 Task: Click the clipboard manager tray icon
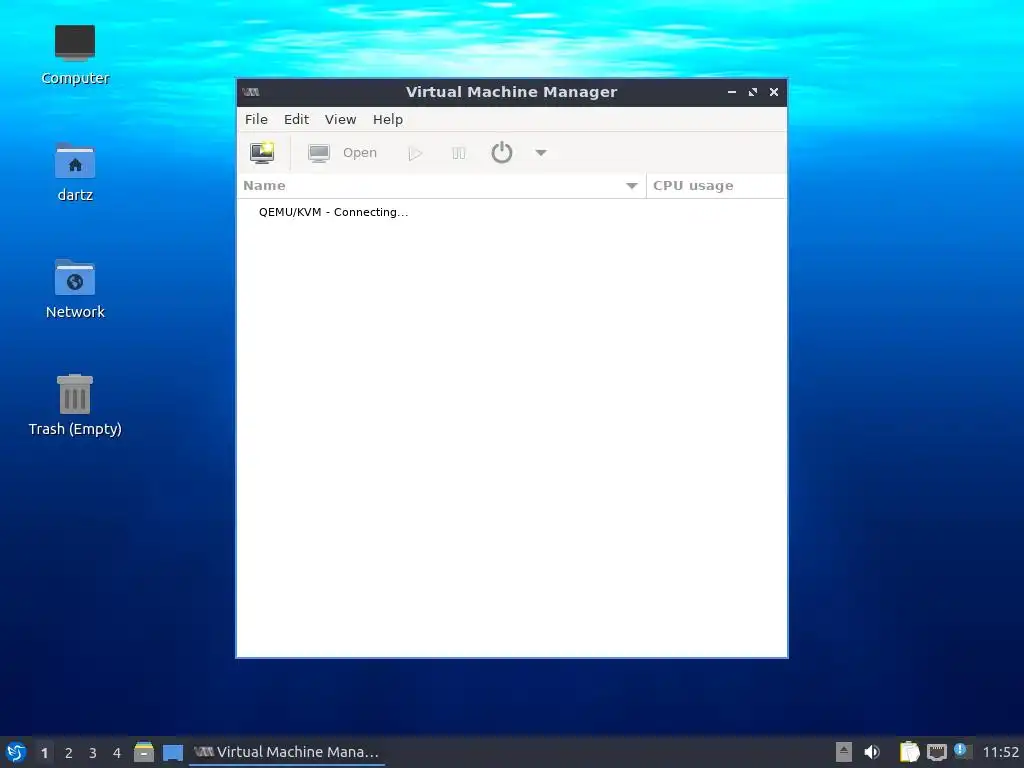[x=909, y=752]
